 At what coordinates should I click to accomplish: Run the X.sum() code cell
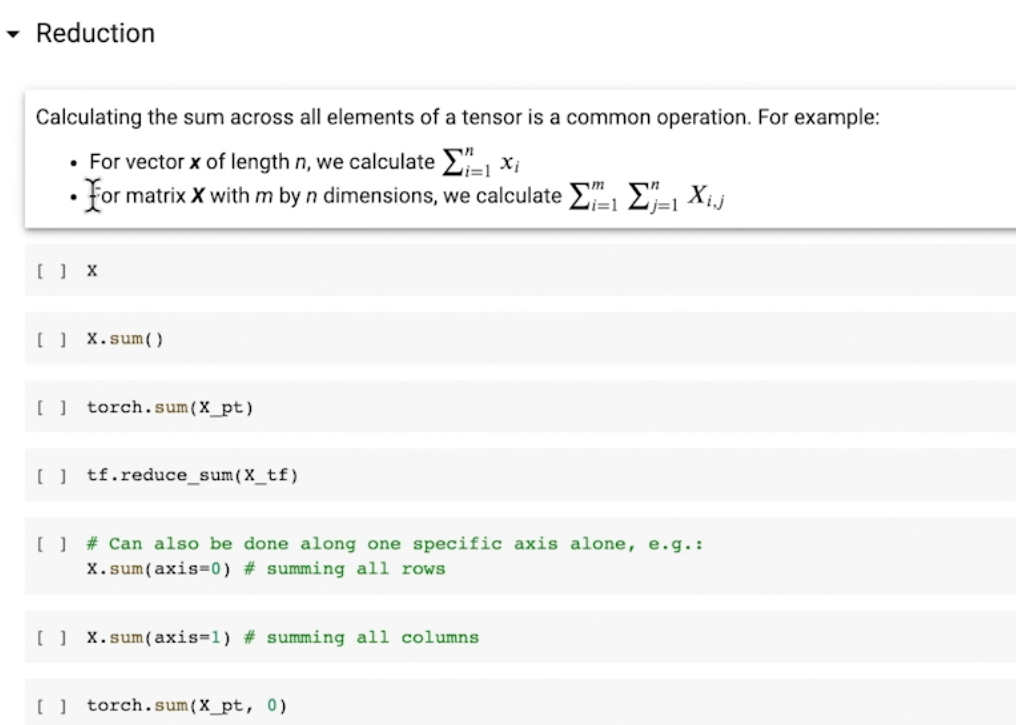[x=47, y=338]
